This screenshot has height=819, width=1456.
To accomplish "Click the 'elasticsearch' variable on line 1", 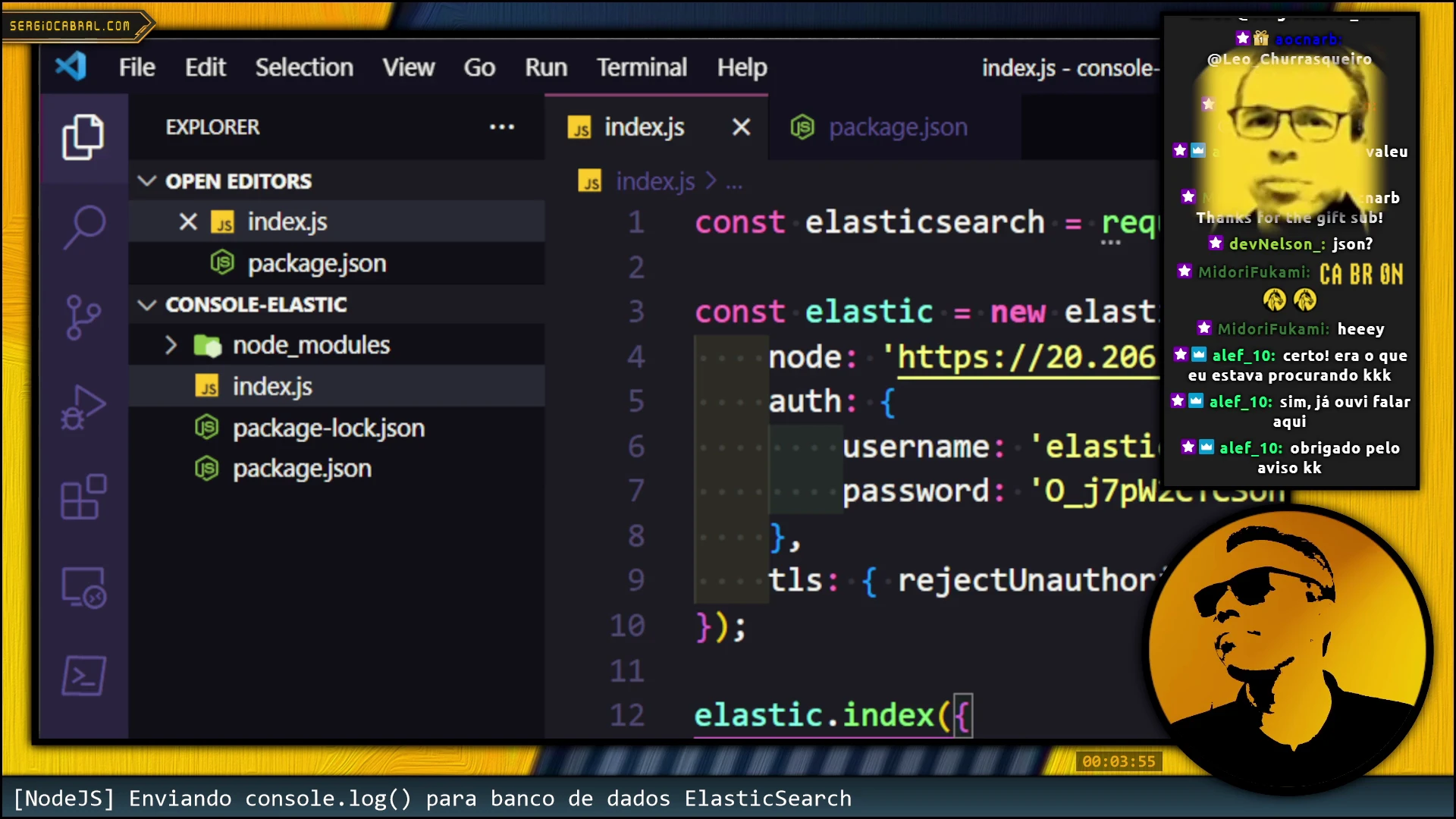I will 924,223.
